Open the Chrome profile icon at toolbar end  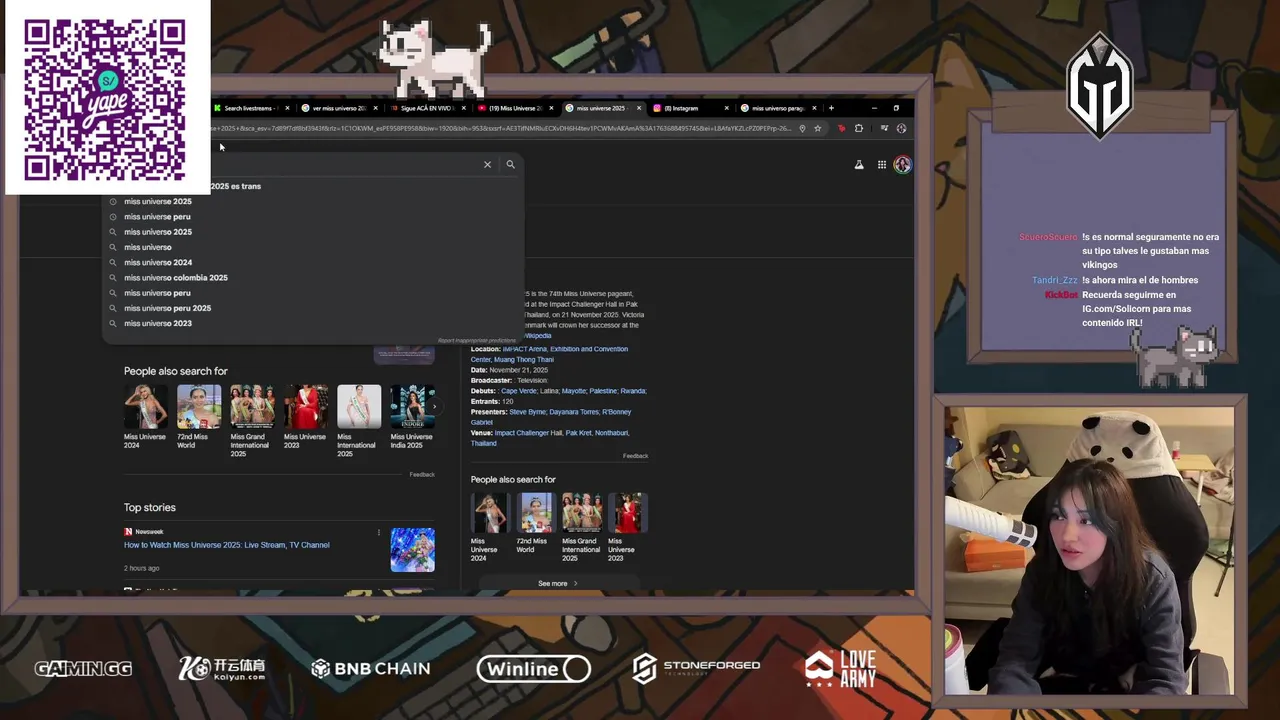point(901,128)
